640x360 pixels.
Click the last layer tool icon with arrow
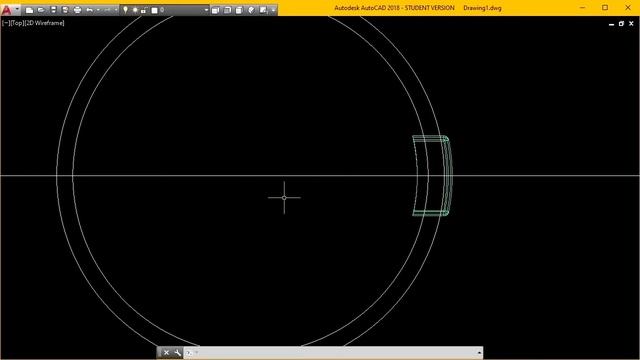(264, 10)
